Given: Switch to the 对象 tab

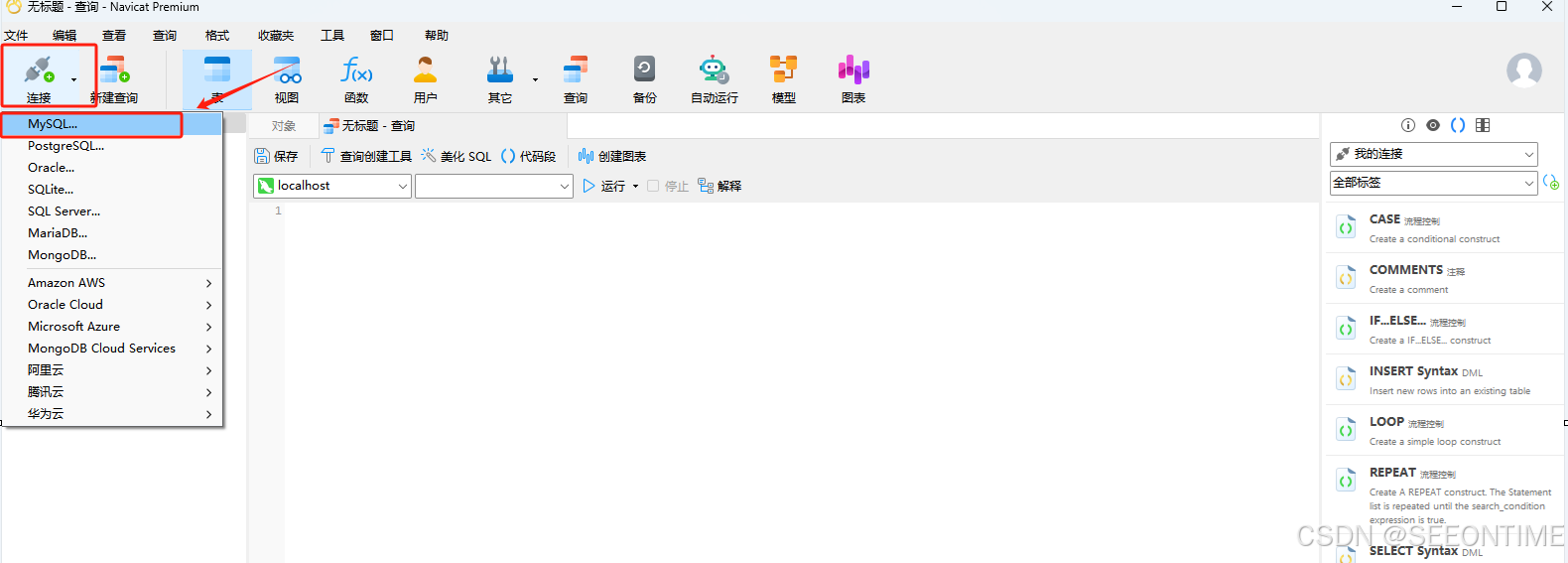Looking at the screenshot, I should coord(284,126).
